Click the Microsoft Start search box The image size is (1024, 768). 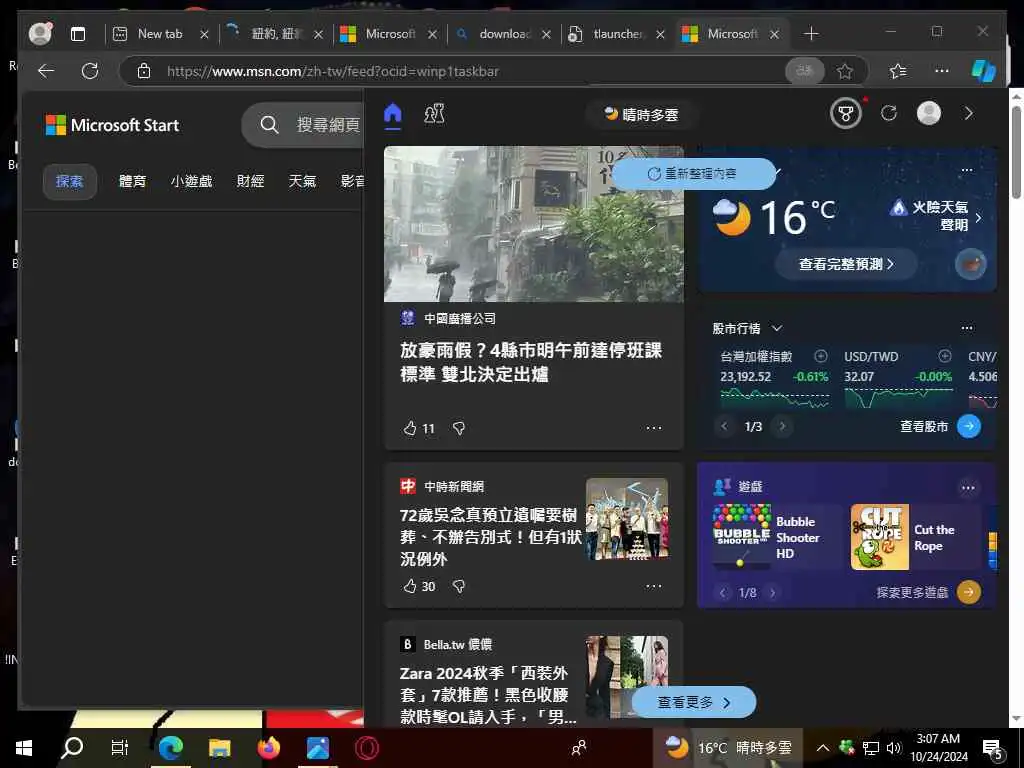302,125
